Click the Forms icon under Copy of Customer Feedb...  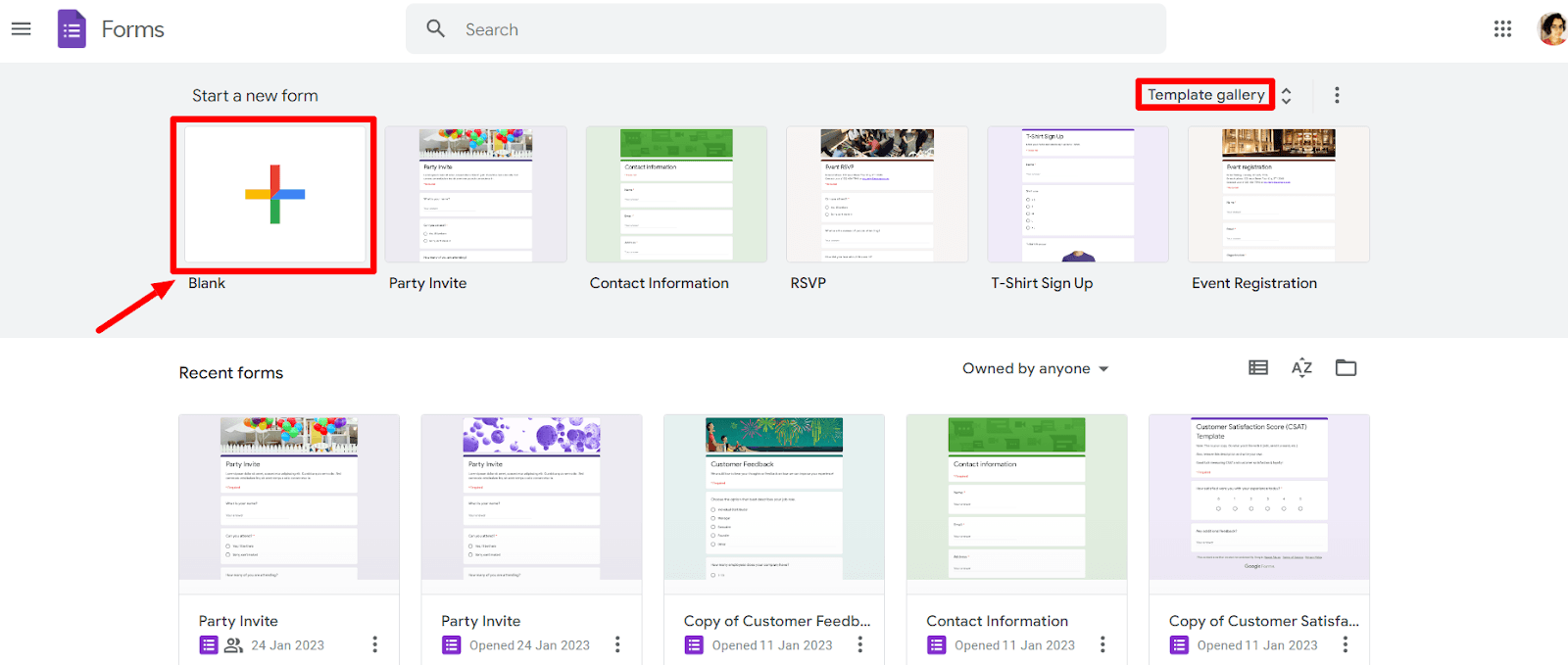coord(694,645)
